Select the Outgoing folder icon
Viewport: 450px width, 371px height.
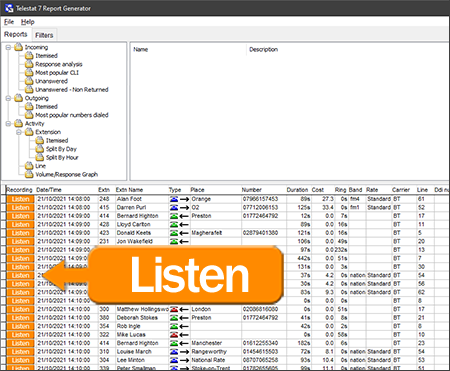19,98
